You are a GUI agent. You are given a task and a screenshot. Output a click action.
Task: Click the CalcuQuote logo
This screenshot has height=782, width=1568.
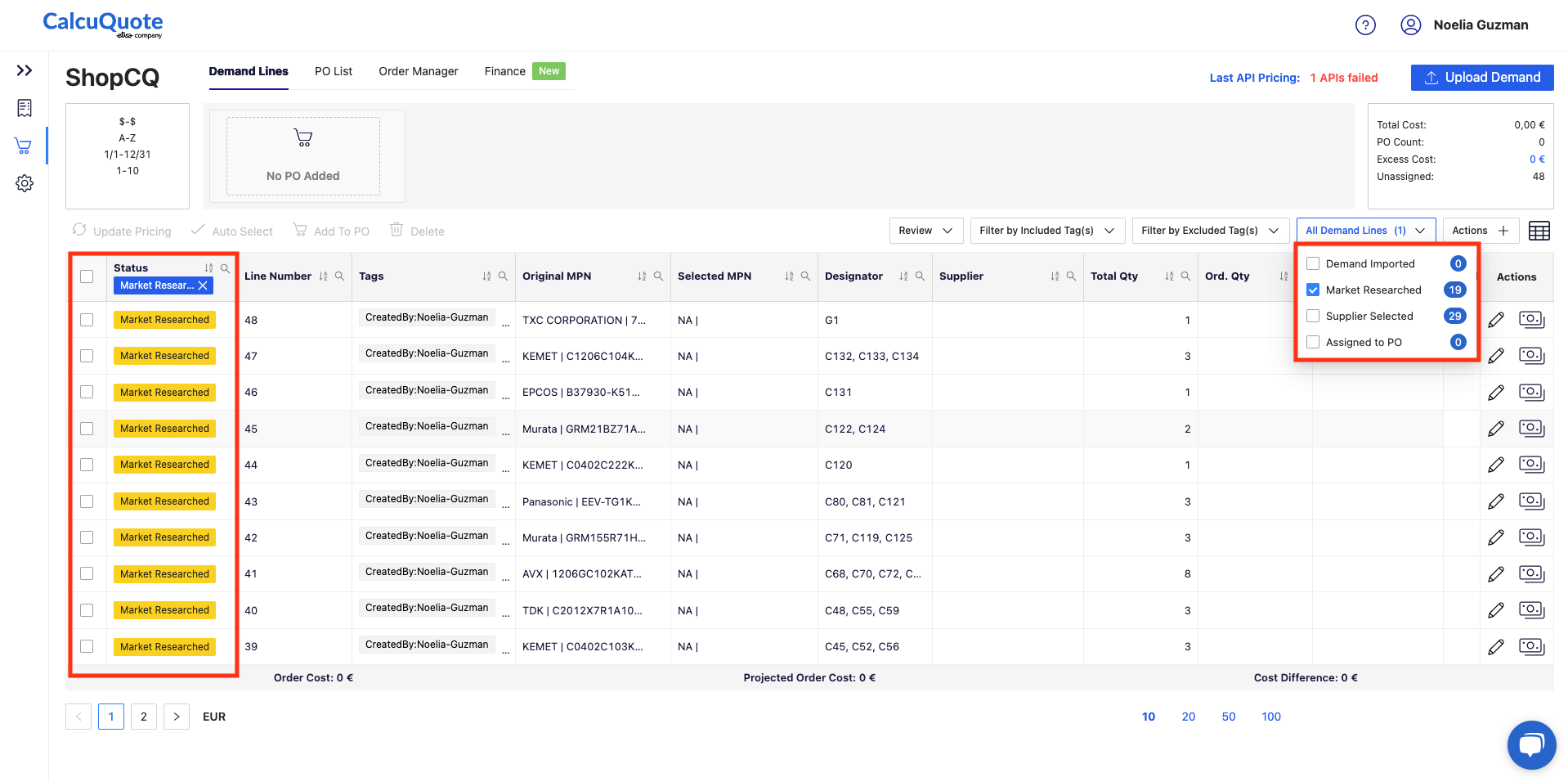click(x=103, y=25)
